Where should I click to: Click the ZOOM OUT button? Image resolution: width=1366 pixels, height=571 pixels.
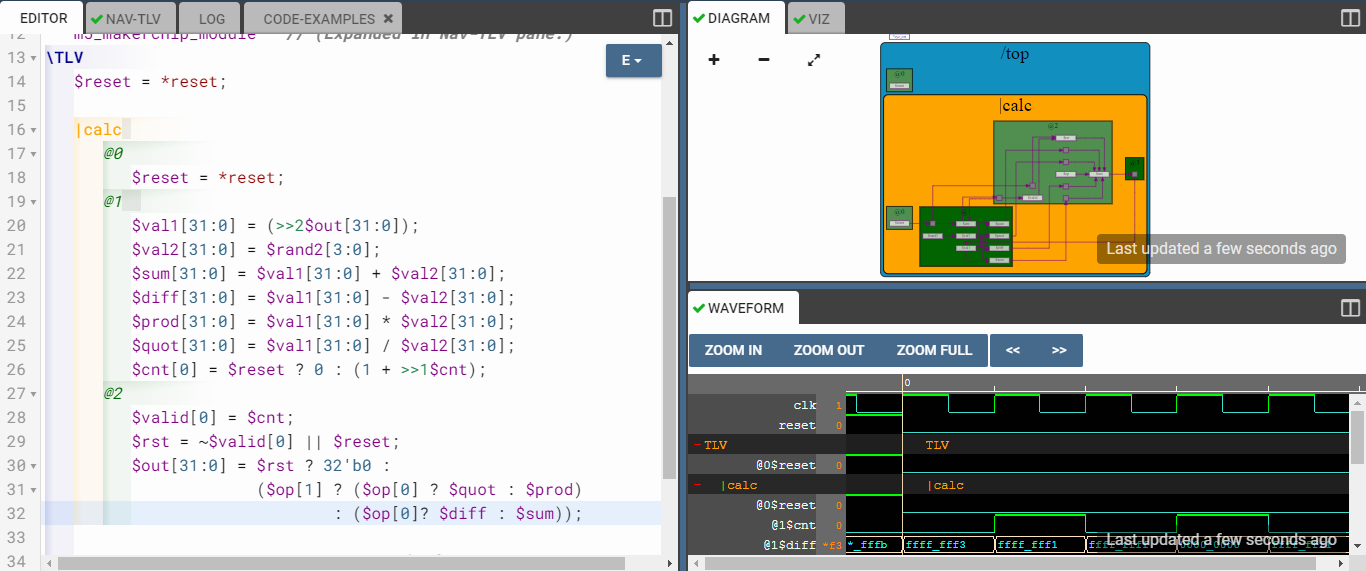829,350
